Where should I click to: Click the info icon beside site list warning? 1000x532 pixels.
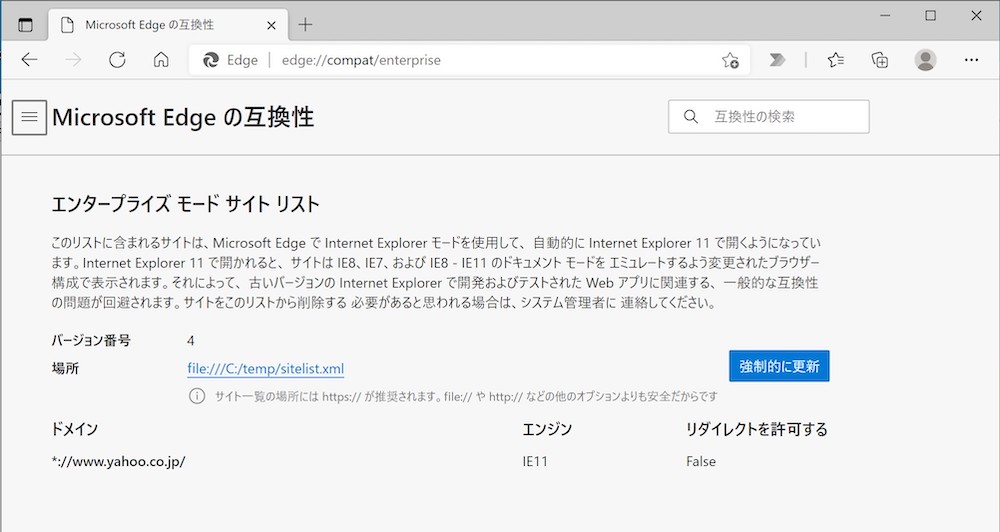tap(197, 396)
